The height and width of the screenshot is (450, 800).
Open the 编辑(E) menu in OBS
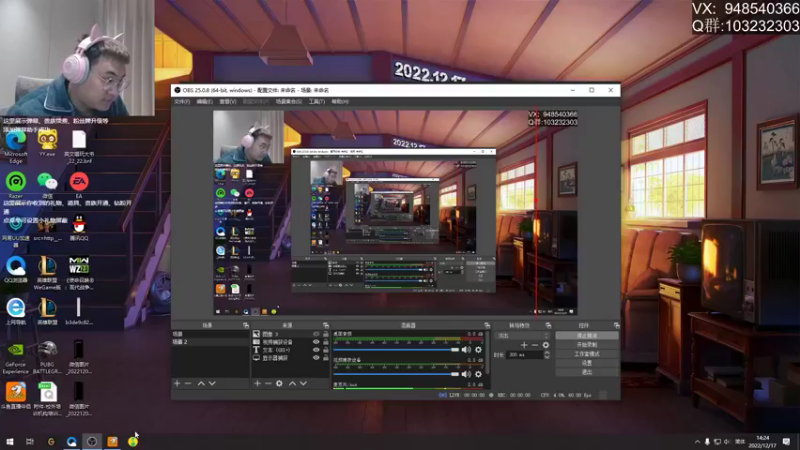point(205,102)
